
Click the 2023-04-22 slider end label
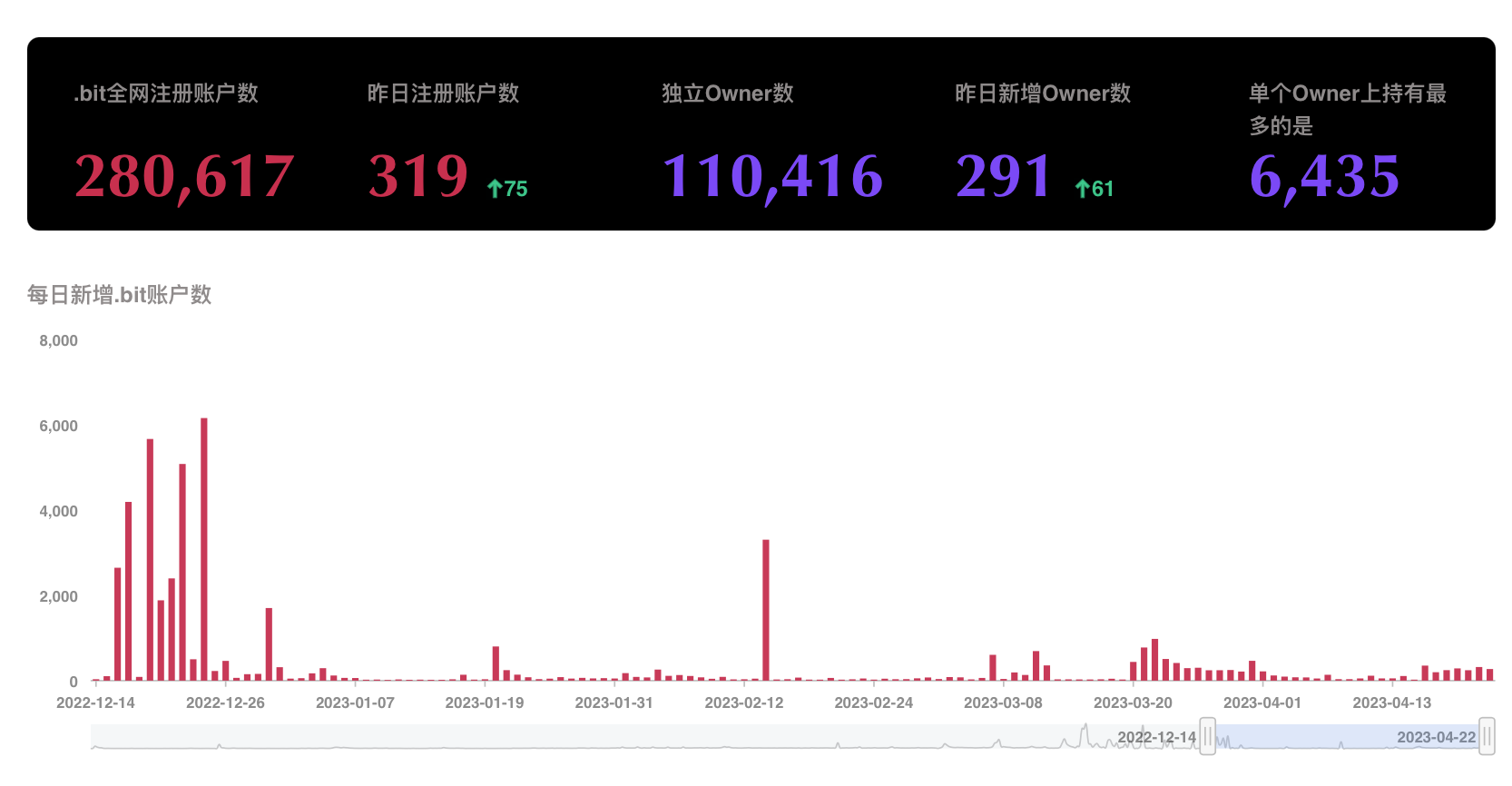point(1436,737)
